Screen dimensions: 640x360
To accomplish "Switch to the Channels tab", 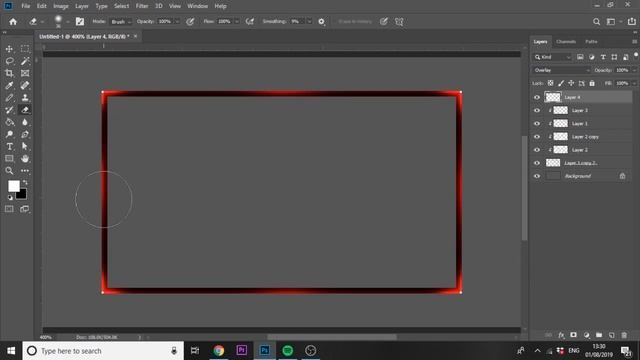I will coord(566,42).
